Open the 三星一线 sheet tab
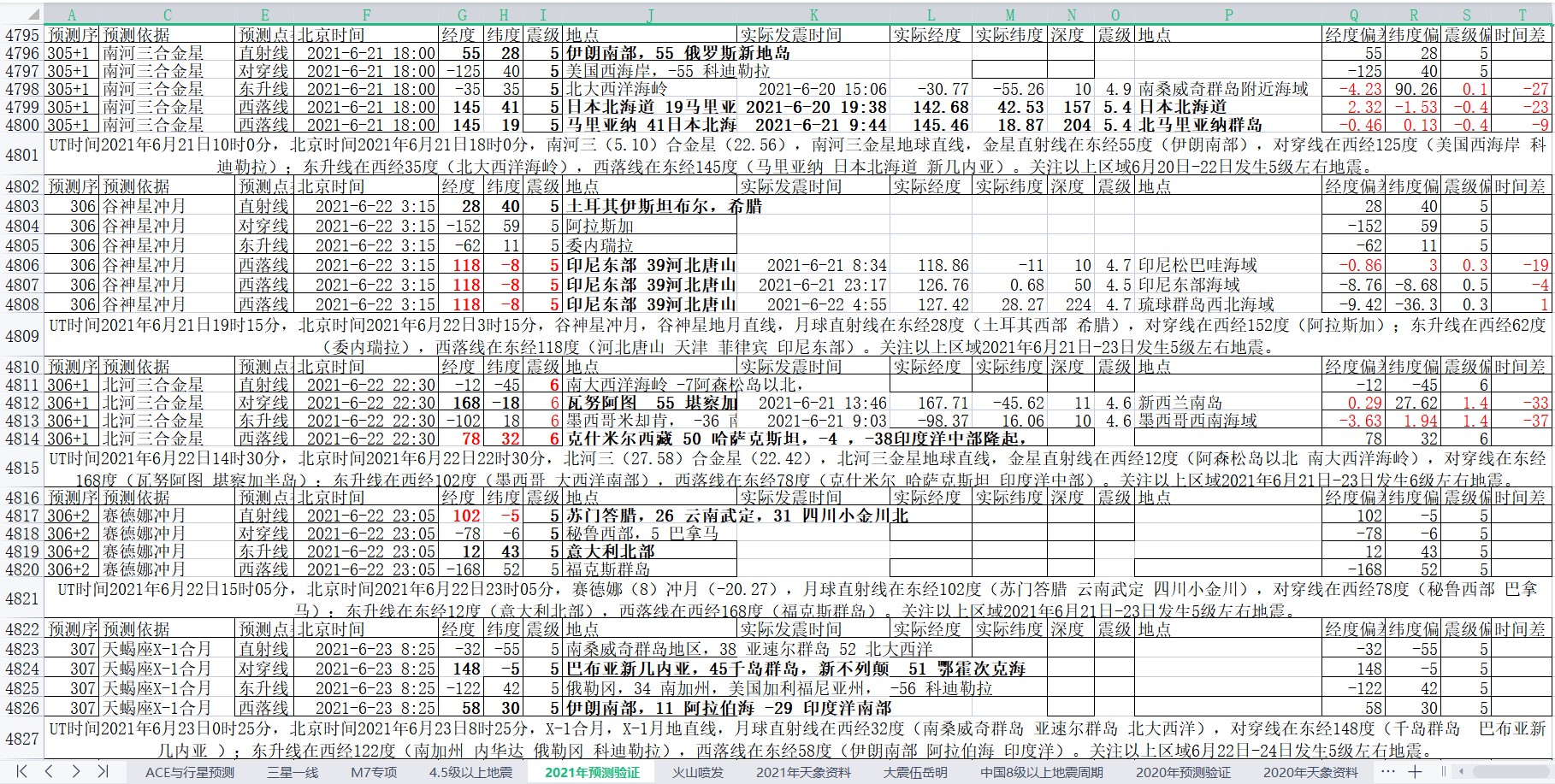 pos(293,772)
